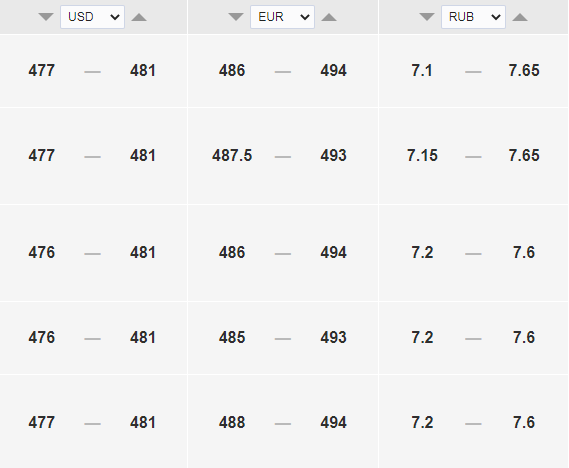The height and width of the screenshot is (468, 569).
Task: Select second row EUR sell rate 493
Action: pos(333,156)
